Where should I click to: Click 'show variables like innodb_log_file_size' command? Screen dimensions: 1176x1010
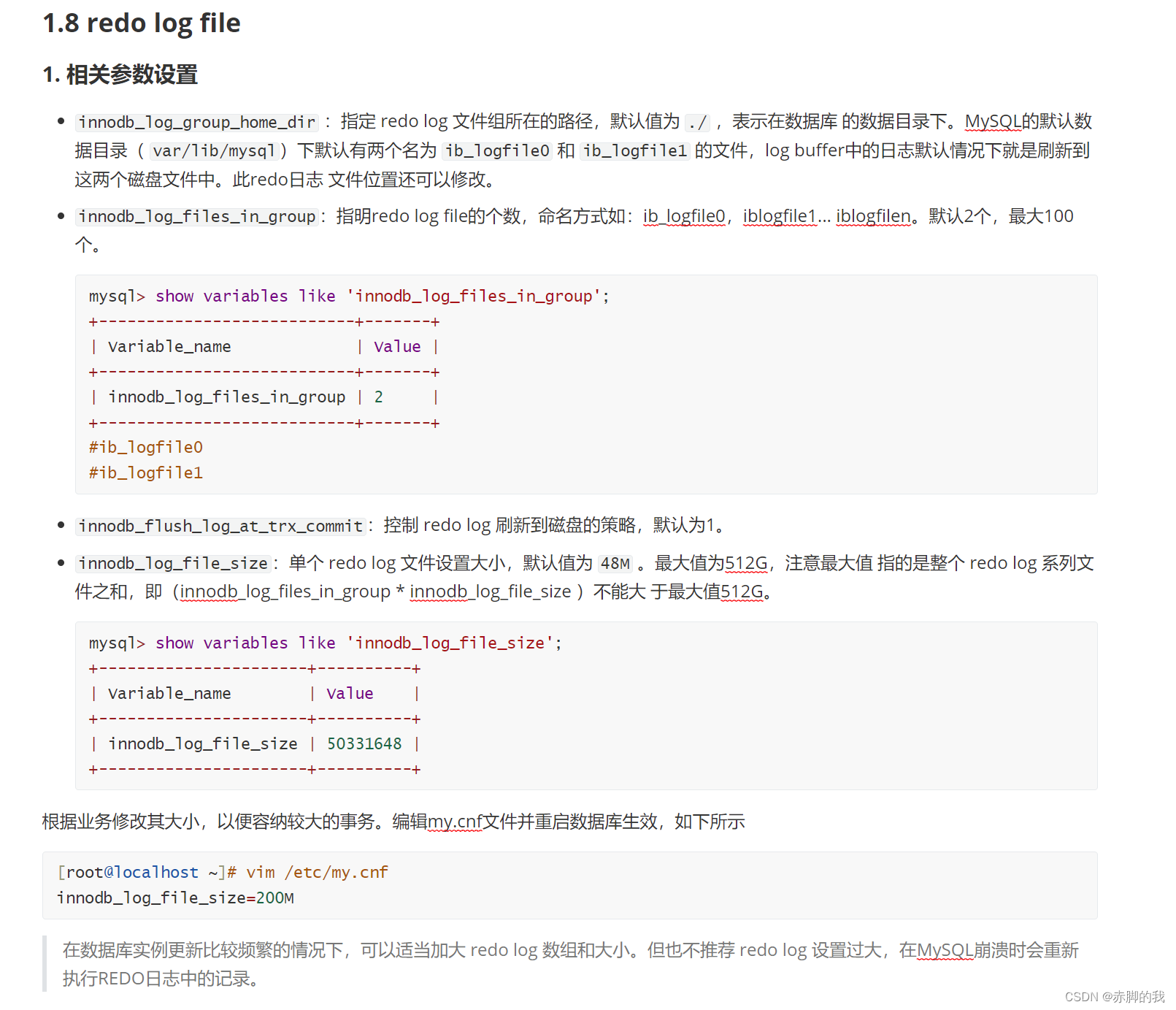coord(326,643)
